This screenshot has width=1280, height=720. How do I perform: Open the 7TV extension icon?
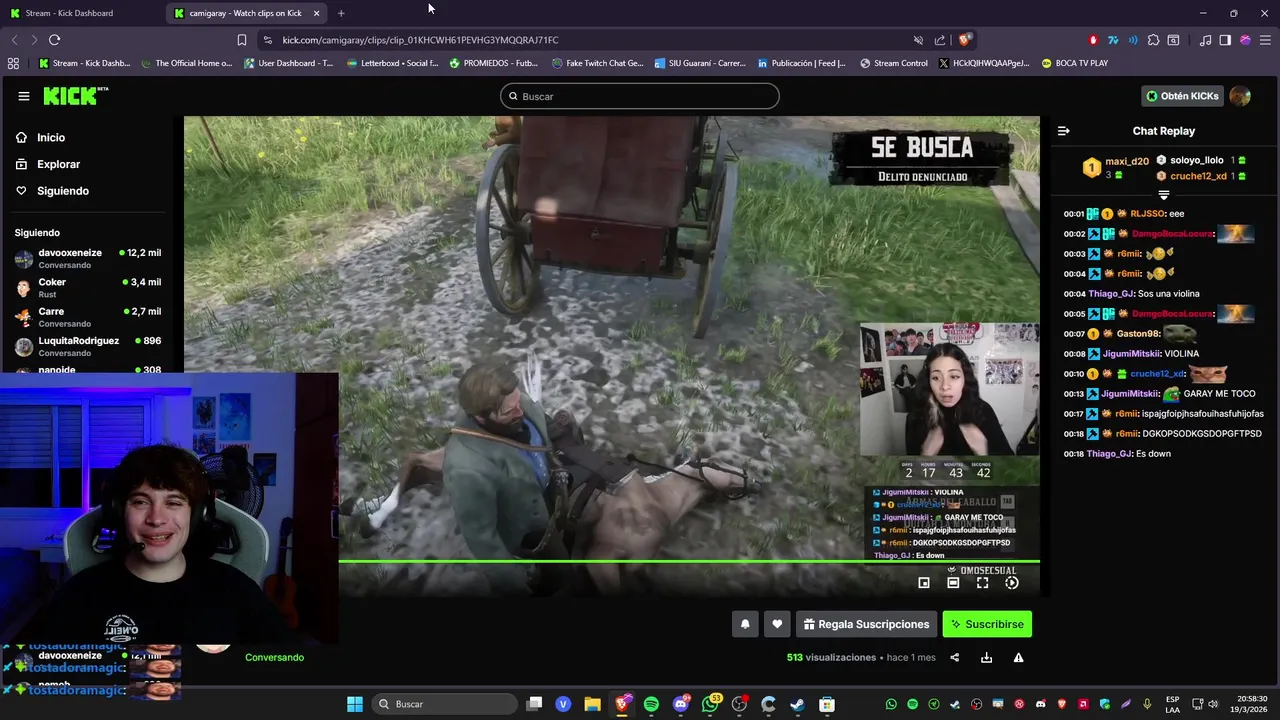click(1113, 40)
